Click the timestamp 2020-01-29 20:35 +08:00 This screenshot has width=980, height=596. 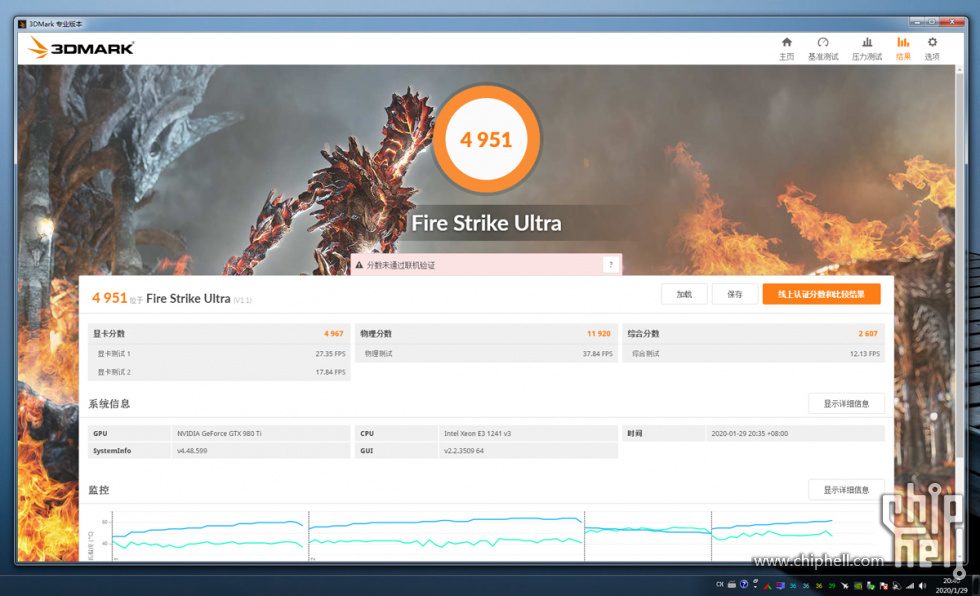click(749, 433)
